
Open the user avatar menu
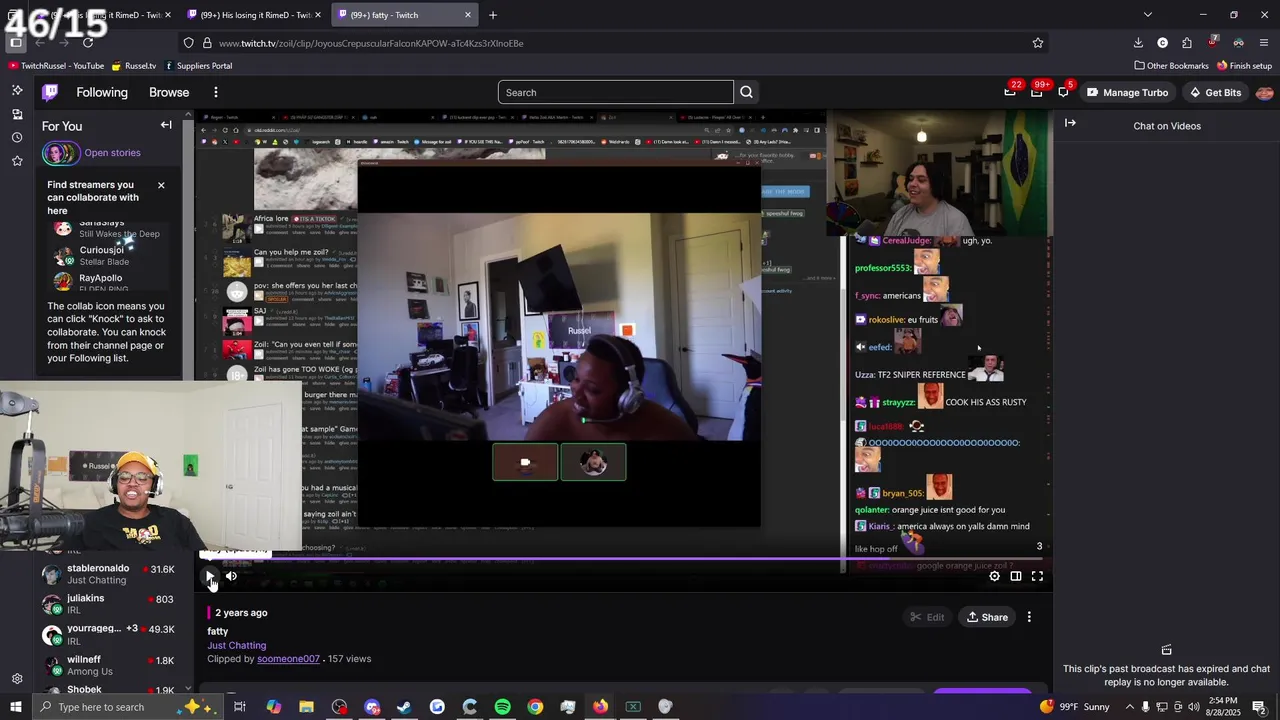click(1264, 92)
